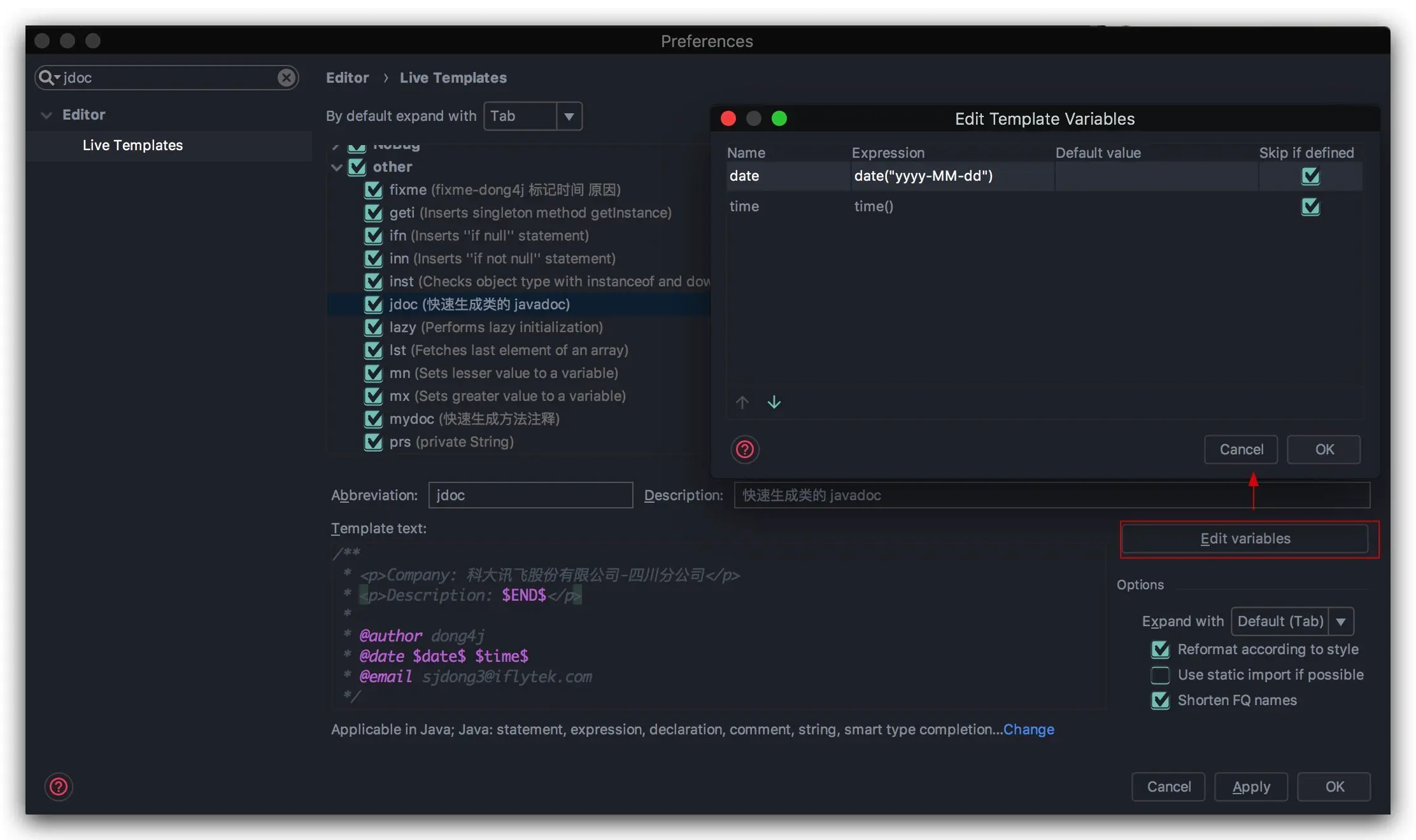Disable Reformat according to style option
Viewport: 1416px width, 840px height.
[x=1160, y=650]
